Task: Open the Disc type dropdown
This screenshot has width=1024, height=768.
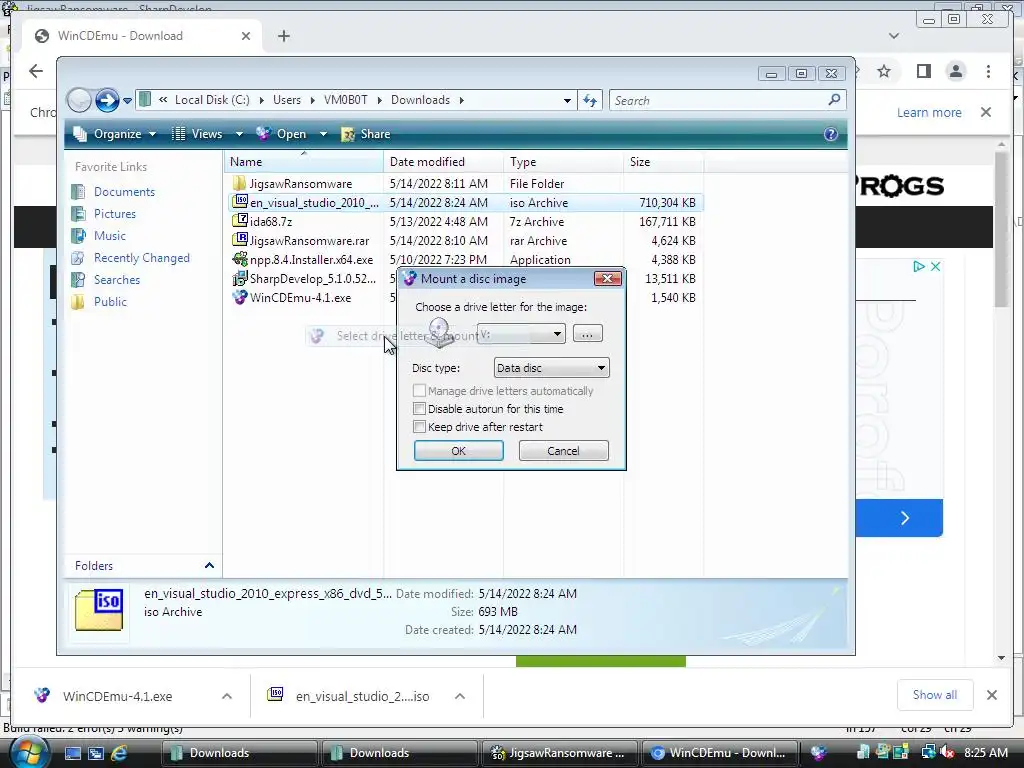Action: 601,368
